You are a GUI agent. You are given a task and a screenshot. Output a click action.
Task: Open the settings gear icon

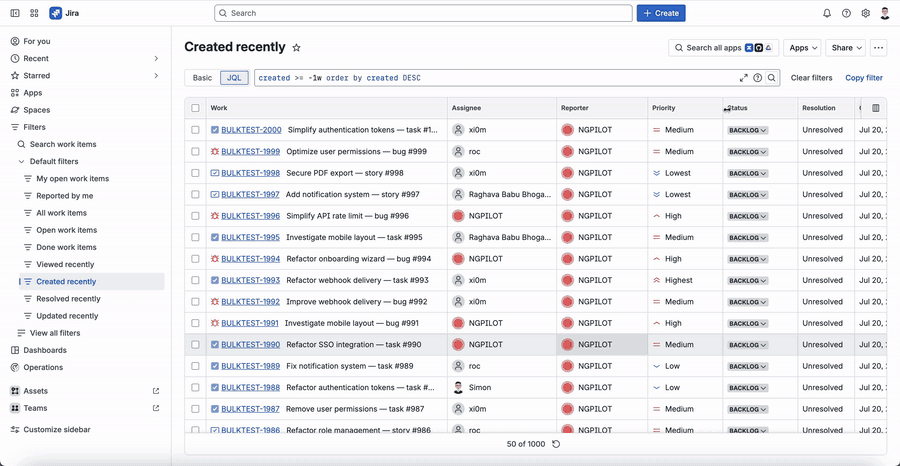[x=866, y=13]
